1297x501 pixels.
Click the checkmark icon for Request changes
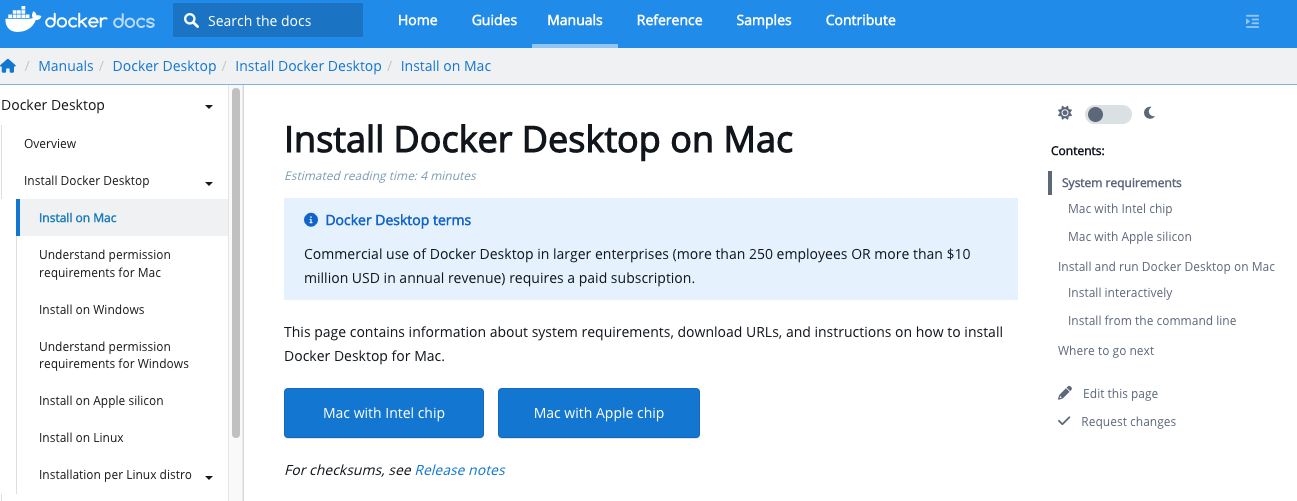pyautogui.click(x=1064, y=421)
